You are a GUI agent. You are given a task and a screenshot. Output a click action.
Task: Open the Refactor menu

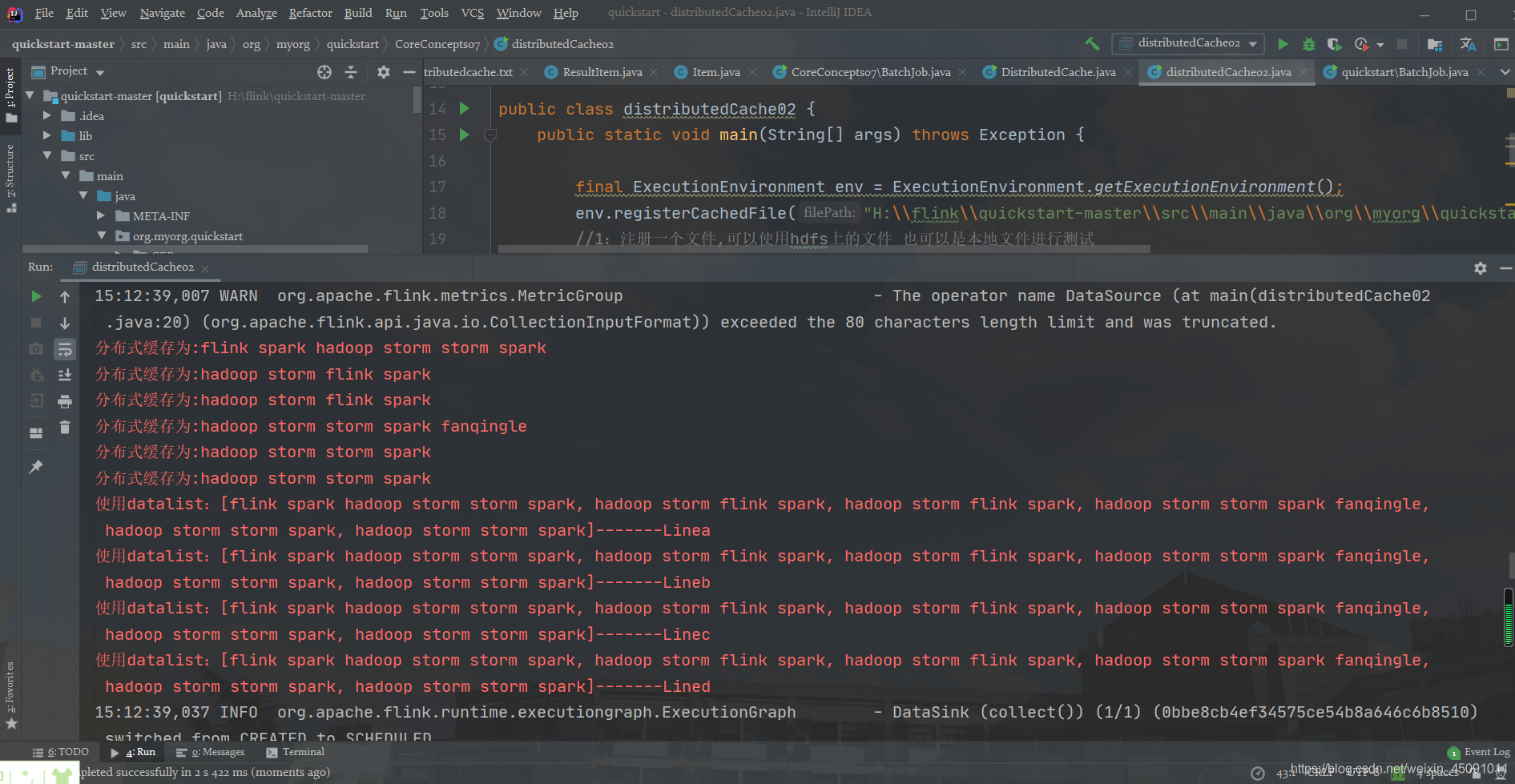(x=310, y=13)
